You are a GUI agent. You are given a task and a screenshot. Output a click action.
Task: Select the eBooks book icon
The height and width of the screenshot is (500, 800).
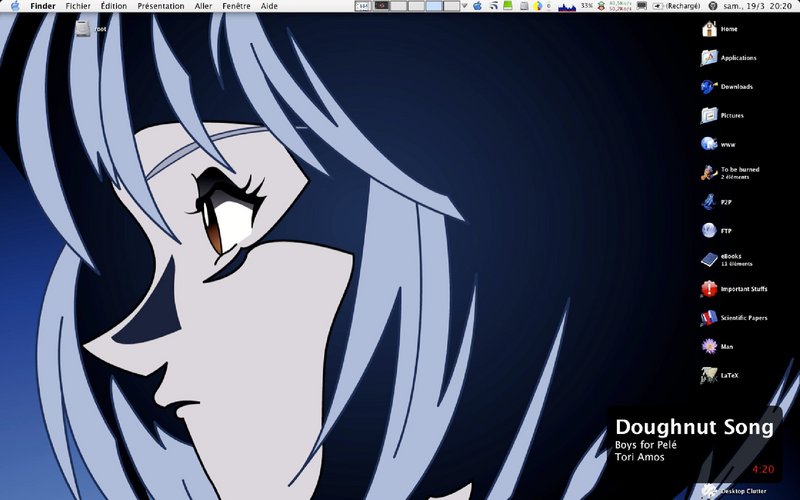[x=709, y=260]
